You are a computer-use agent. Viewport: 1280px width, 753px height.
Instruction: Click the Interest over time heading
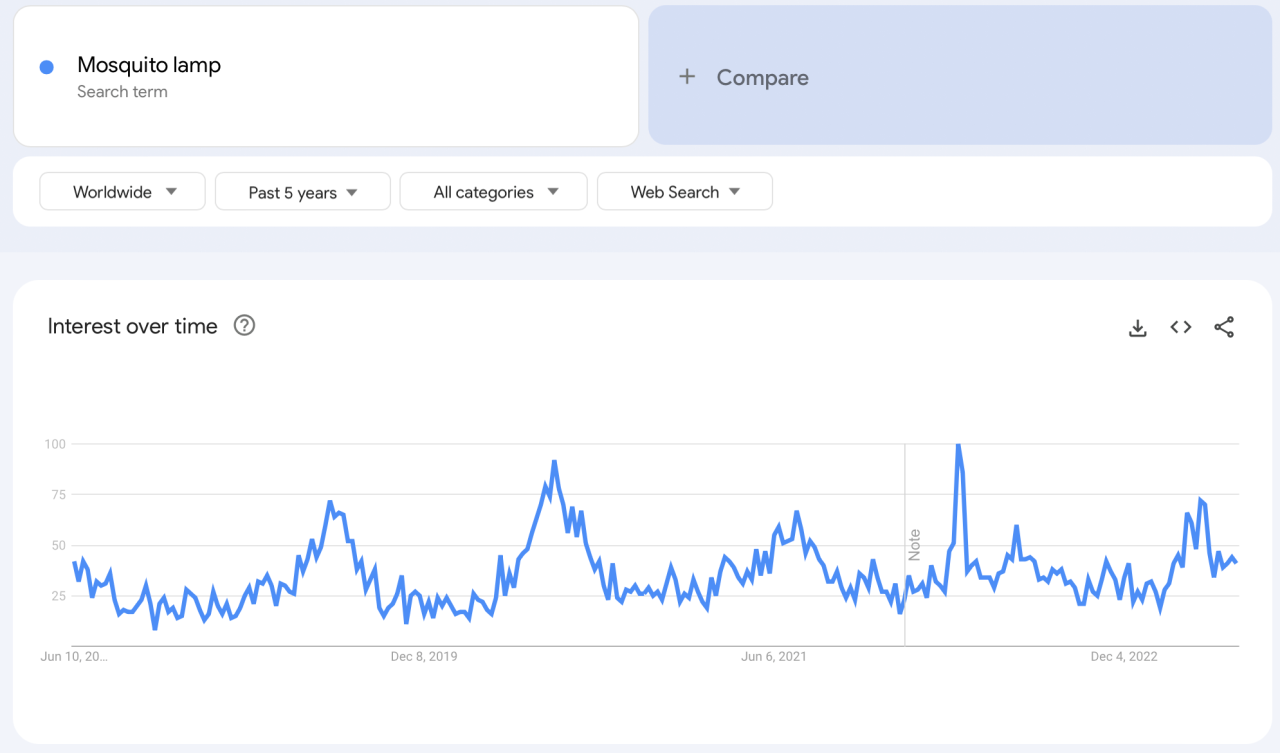[x=132, y=325]
